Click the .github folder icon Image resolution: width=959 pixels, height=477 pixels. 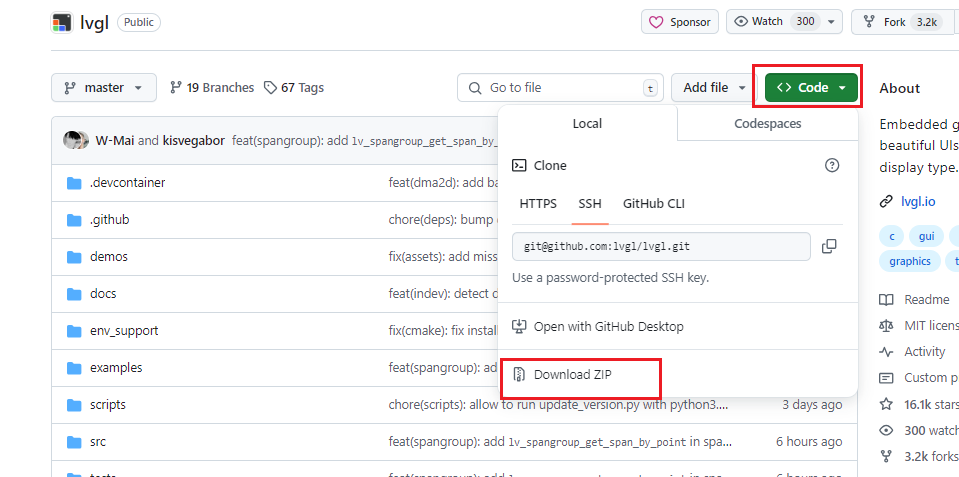coord(74,220)
